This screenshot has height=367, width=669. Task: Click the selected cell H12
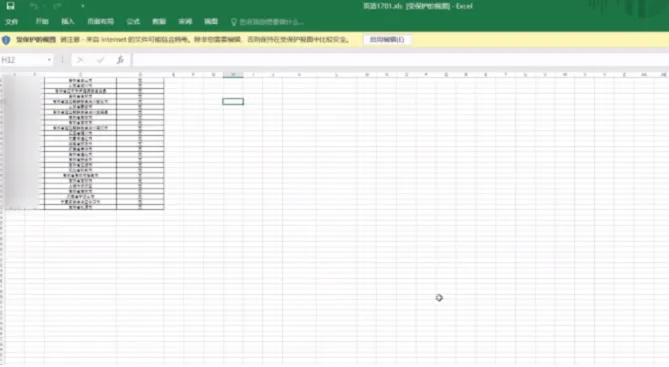point(233,102)
